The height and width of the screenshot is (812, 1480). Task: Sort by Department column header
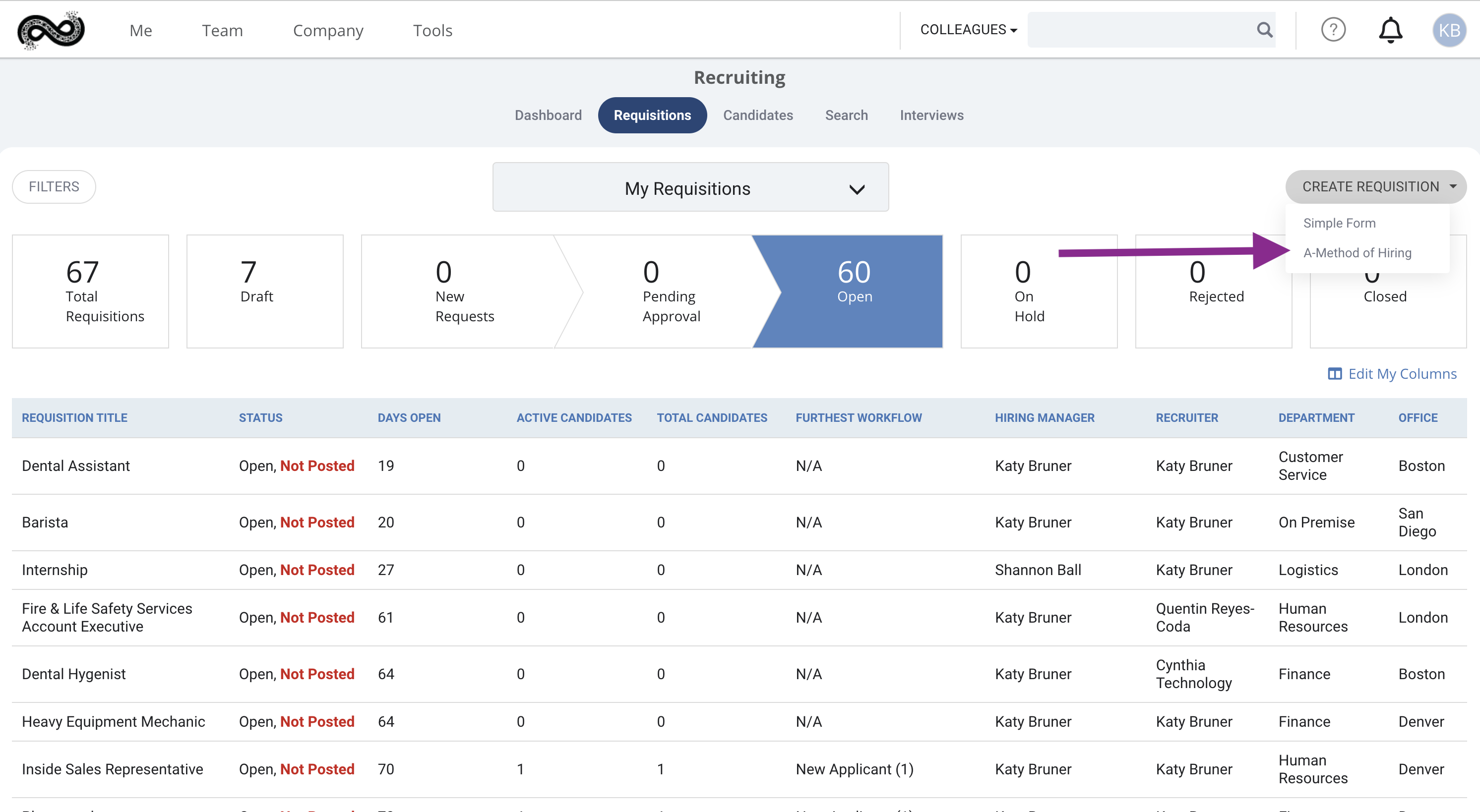pos(1316,417)
